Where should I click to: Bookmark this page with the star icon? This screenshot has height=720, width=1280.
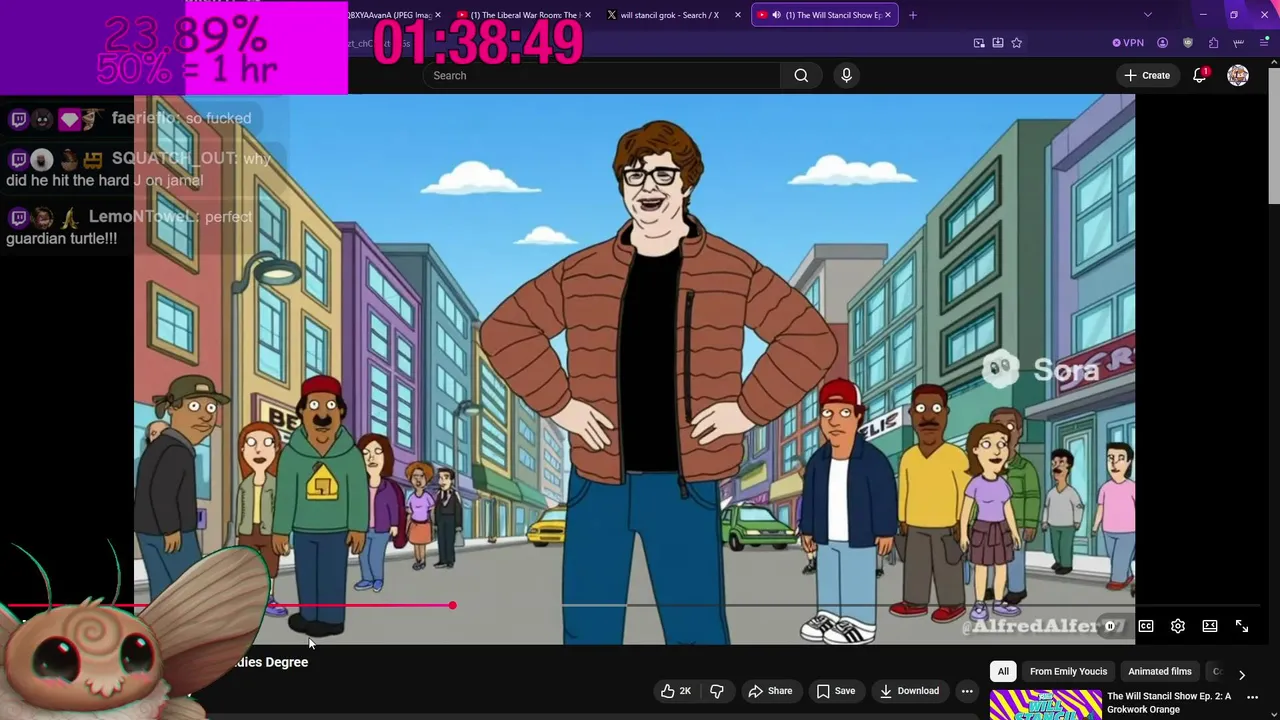tap(1017, 43)
